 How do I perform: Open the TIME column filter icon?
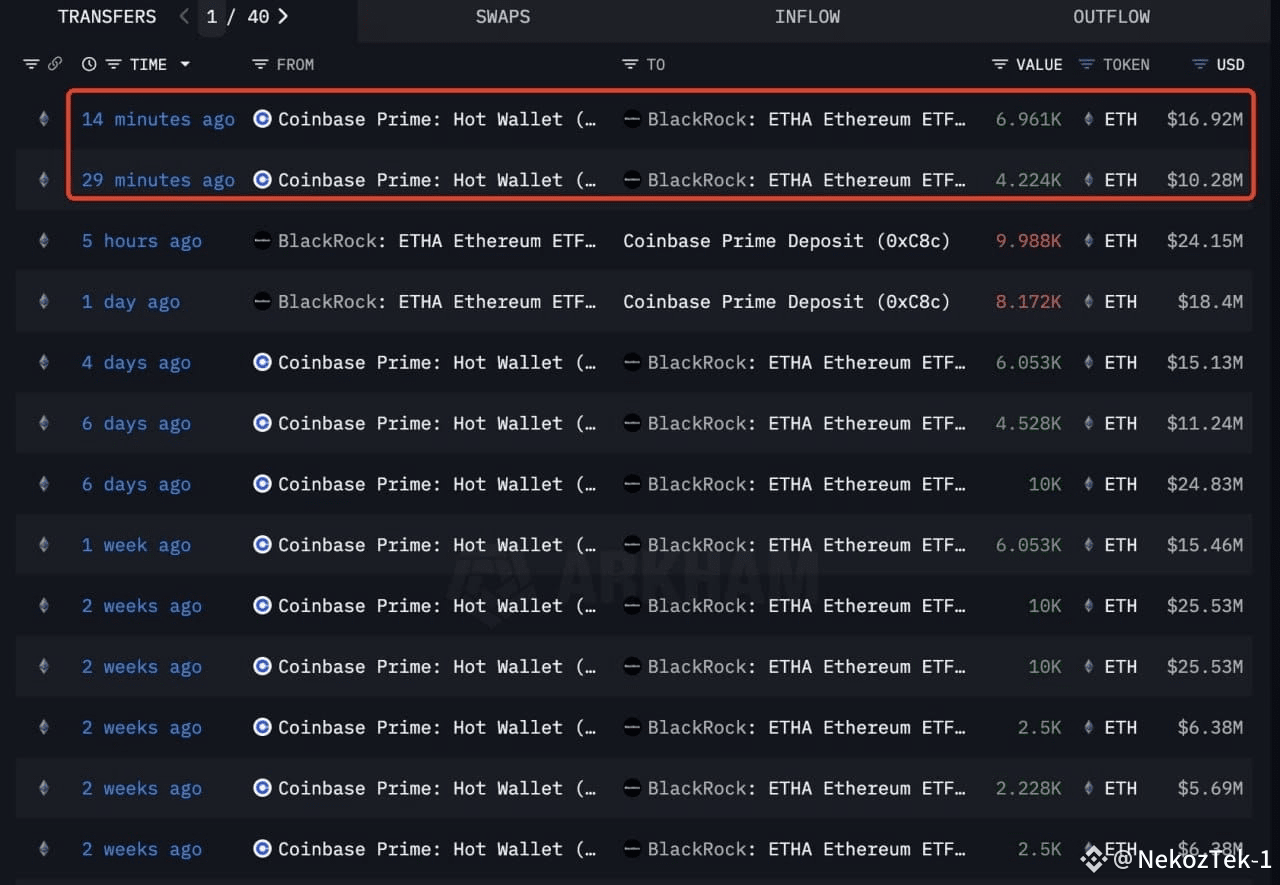(x=113, y=64)
